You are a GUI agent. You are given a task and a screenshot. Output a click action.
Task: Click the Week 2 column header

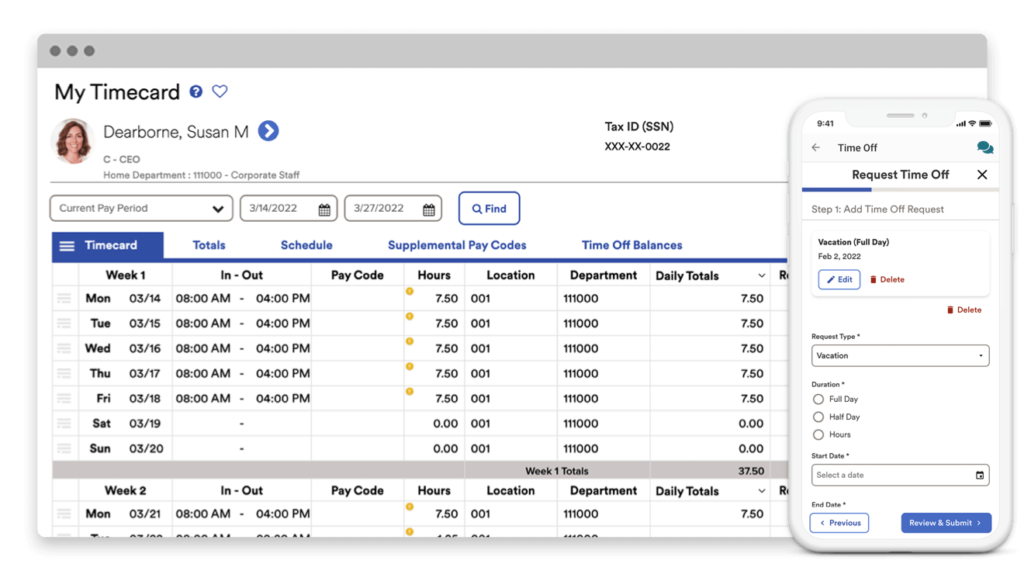[x=125, y=491]
